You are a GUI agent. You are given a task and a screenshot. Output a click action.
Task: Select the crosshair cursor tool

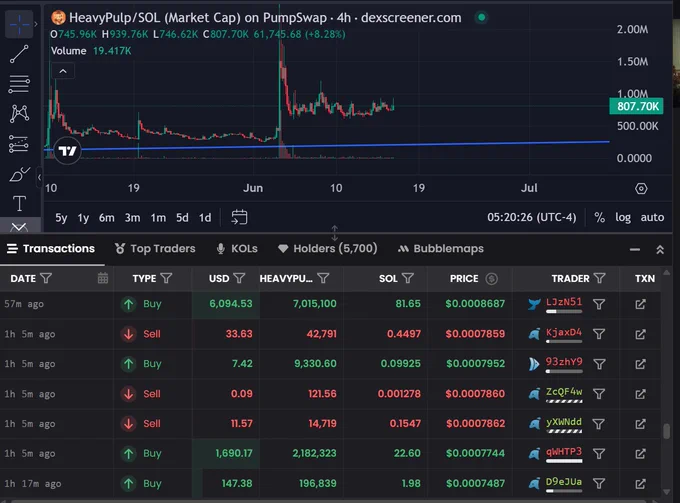[x=19, y=24]
